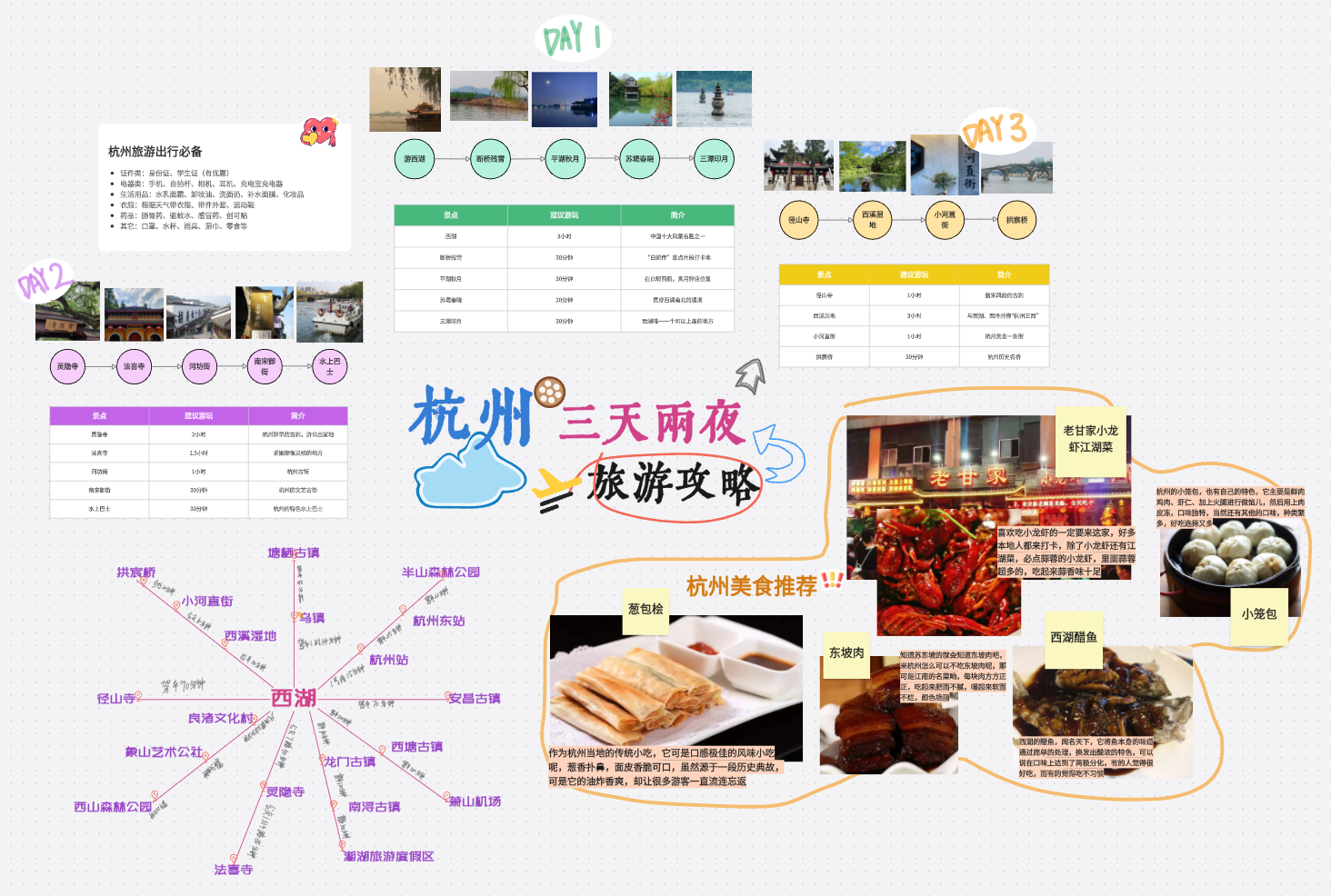Select the pink 法喜寺 circle node
The image size is (1331, 896).
[134, 366]
